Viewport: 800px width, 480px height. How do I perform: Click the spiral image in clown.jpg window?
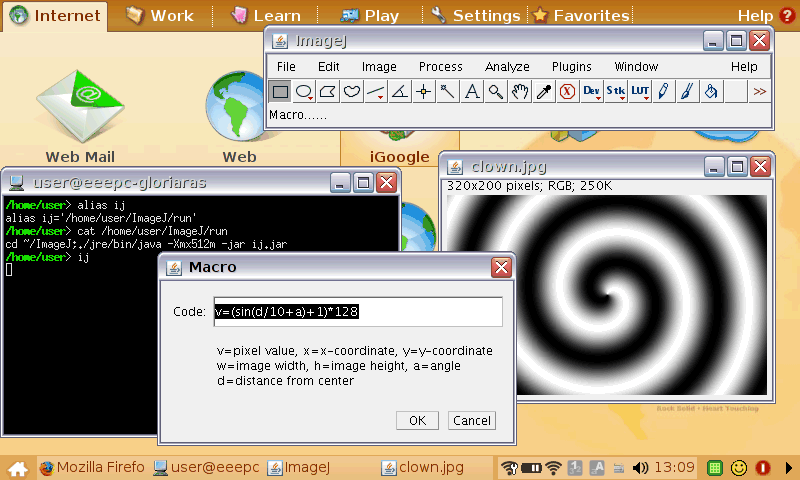pos(607,295)
